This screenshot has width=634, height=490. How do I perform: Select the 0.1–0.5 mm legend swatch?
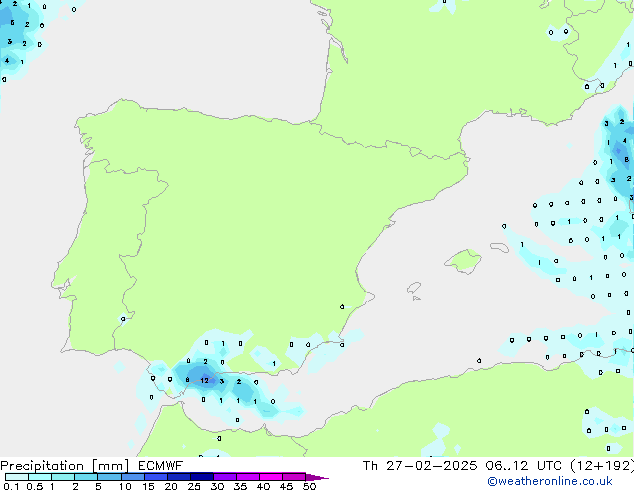point(17,477)
